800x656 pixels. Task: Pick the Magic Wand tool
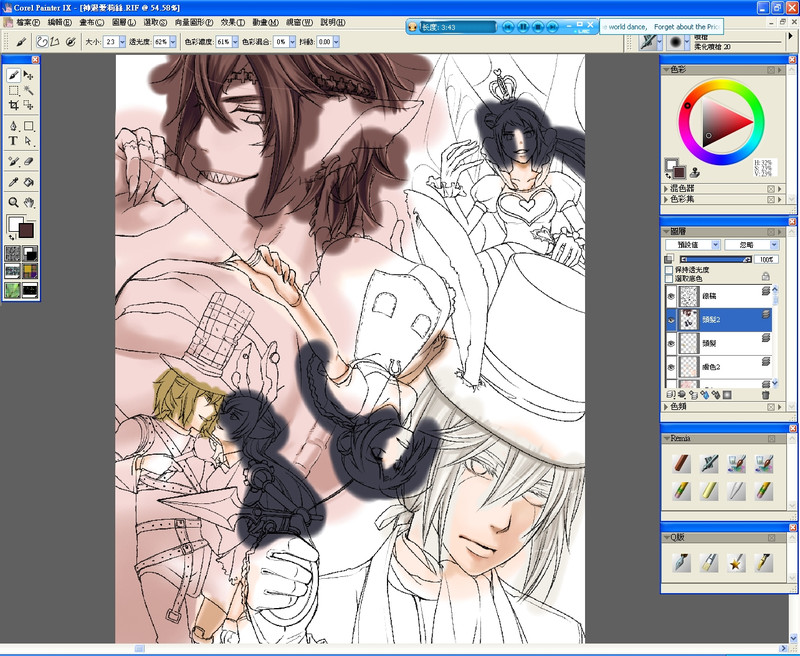click(29, 91)
